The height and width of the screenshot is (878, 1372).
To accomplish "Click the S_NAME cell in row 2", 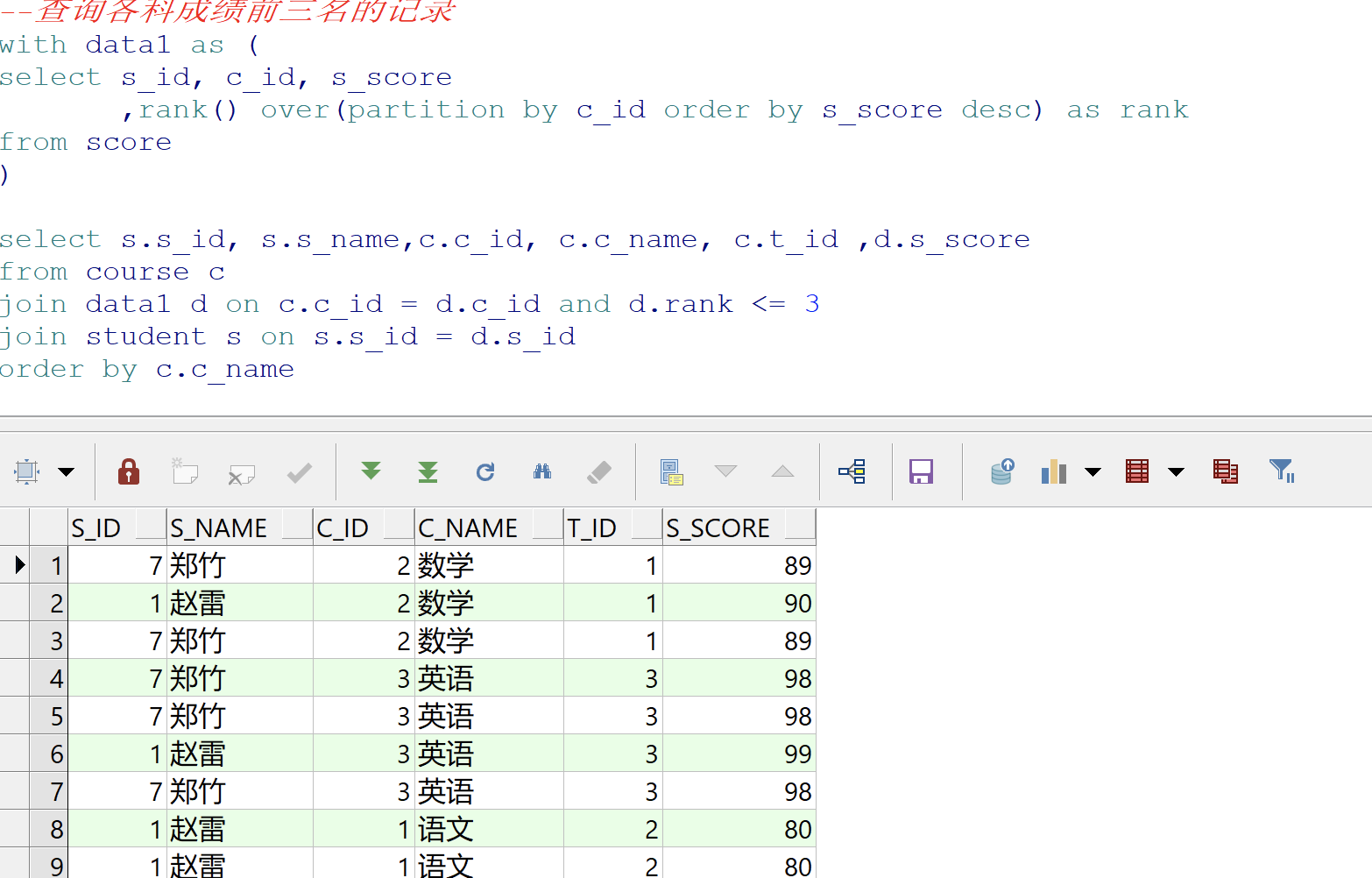I will click(x=239, y=603).
